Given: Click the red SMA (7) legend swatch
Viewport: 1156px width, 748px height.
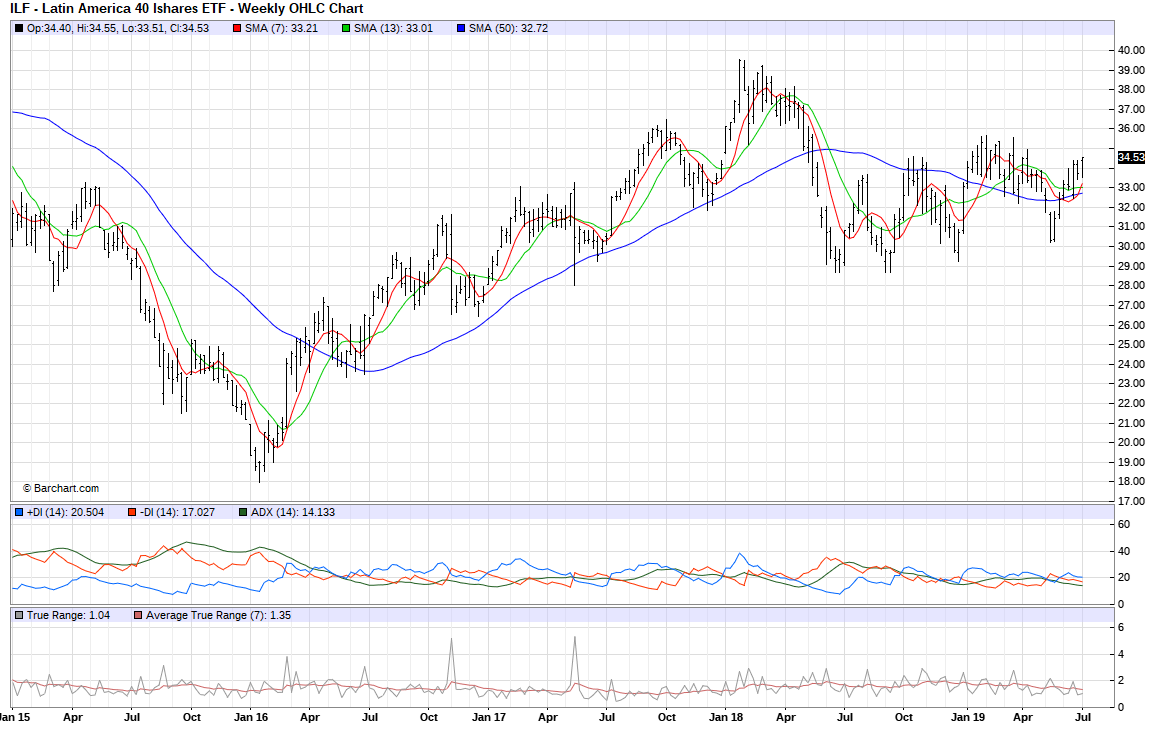Looking at the screenshot, I should (237, 29).
